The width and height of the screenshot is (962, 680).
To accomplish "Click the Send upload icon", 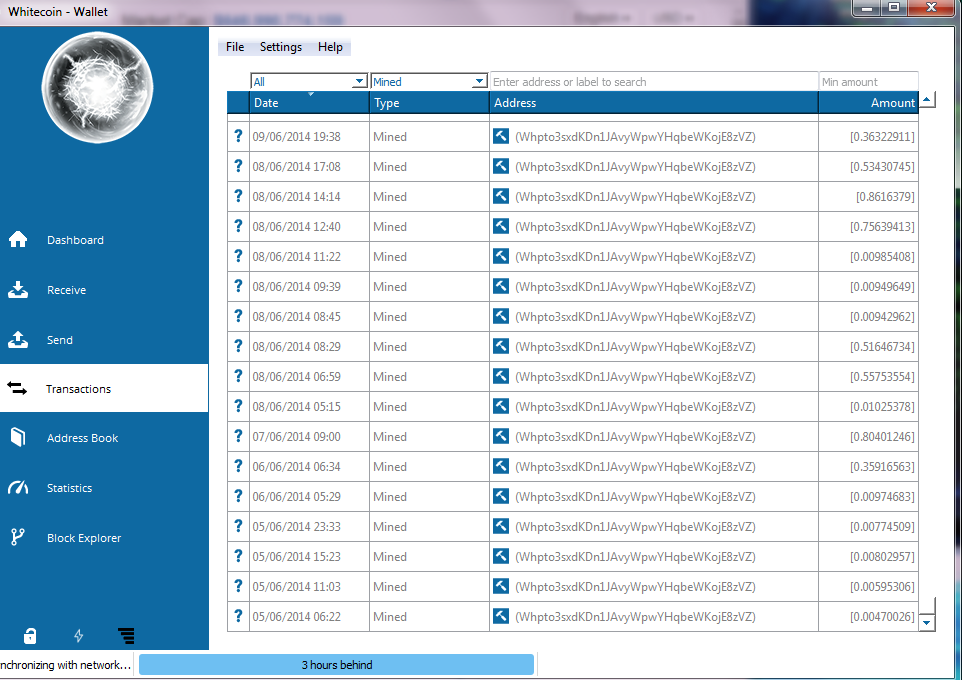I will coord(18,339).
